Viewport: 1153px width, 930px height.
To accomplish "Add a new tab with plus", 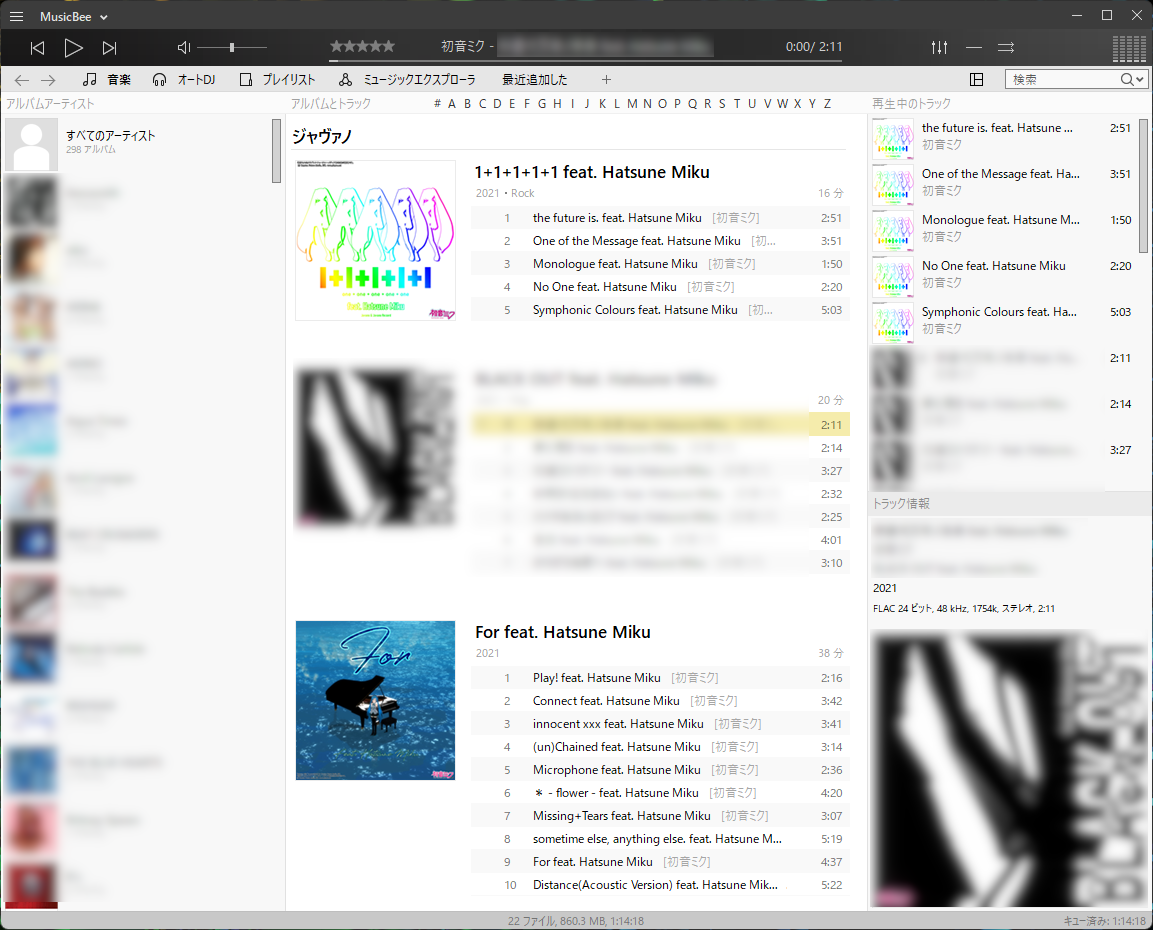I will [x=606, y=79].
